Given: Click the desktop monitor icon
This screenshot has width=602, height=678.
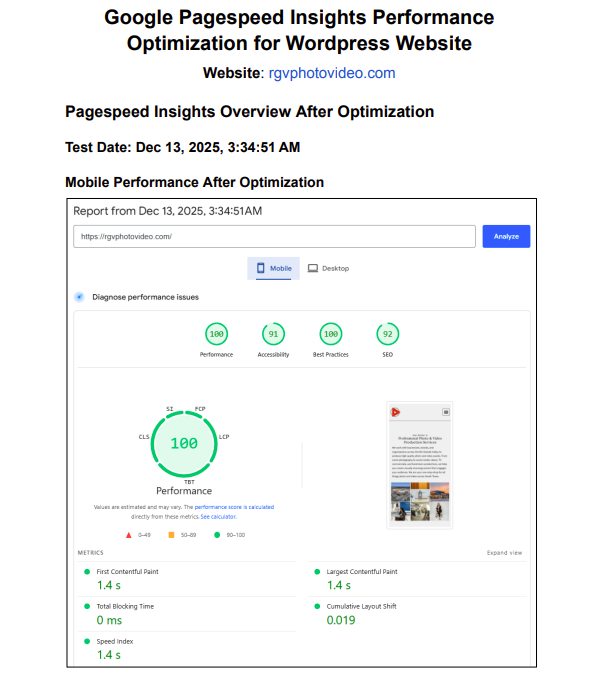Looking at the screenshot, I should 313,269.
